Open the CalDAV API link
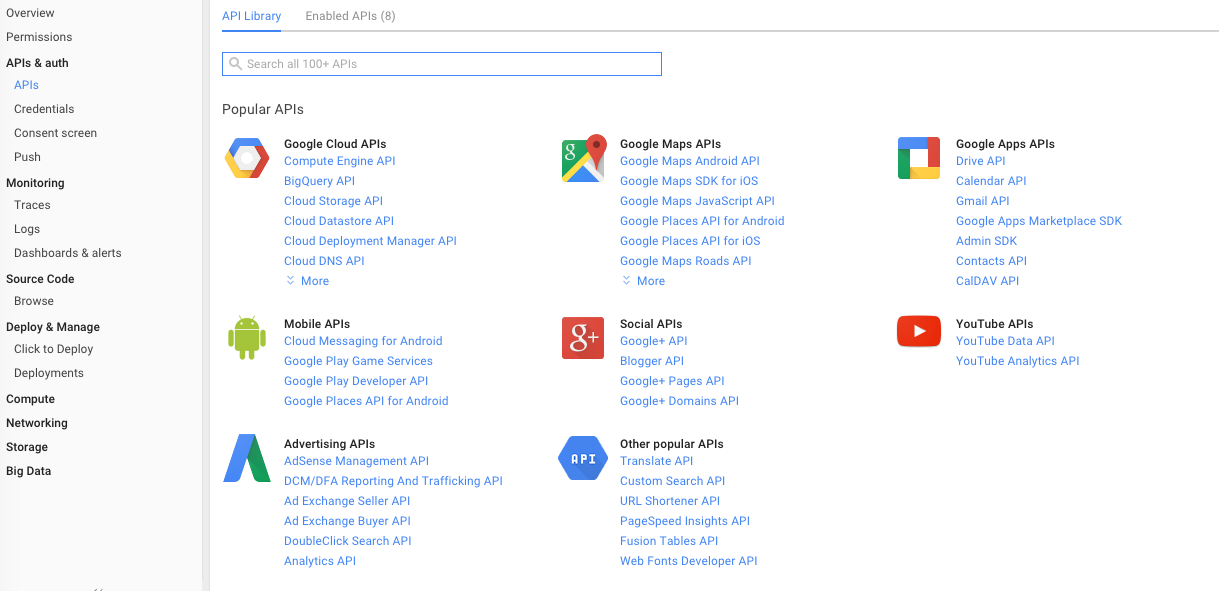1219x591 pixels. click(987, 281)
